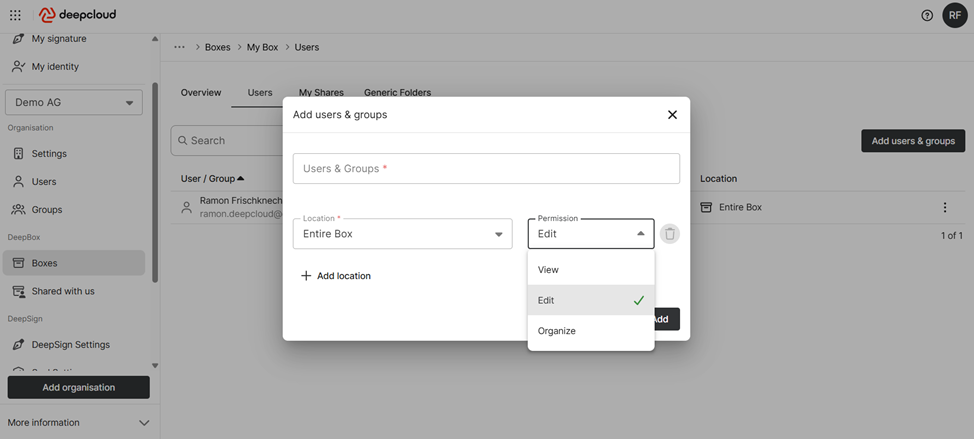Click the Add location button

[336, 276]
